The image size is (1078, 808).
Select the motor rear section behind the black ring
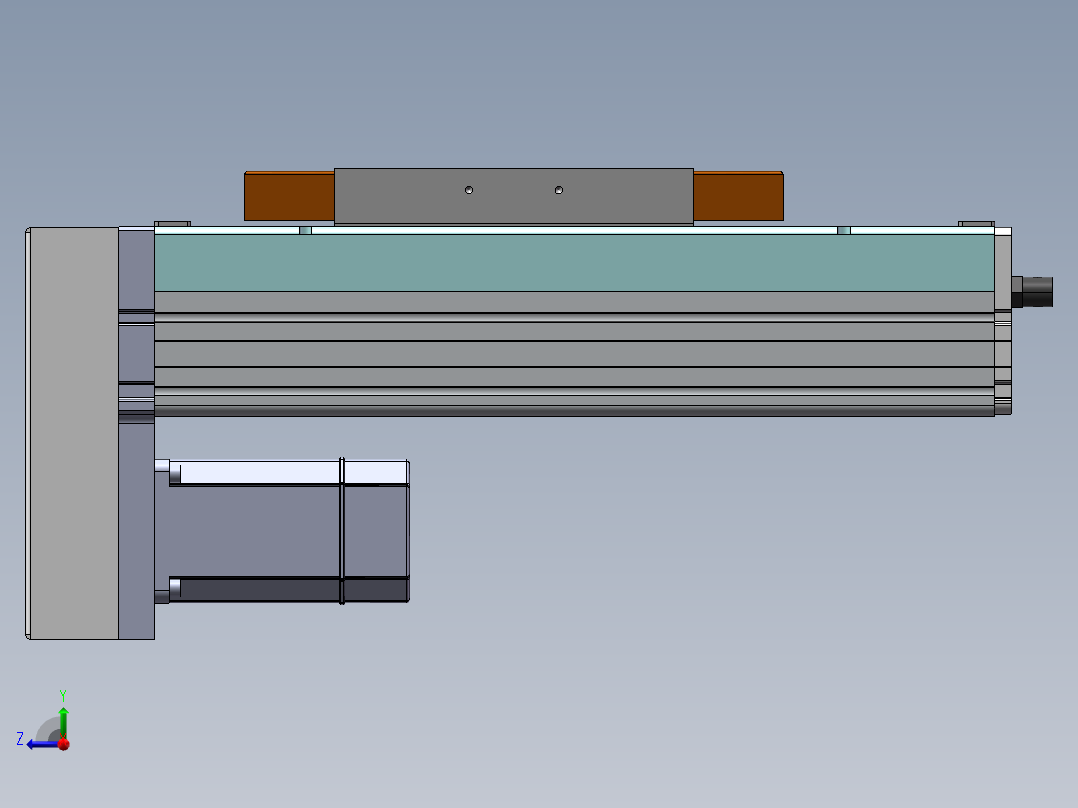tap(376, 531)
